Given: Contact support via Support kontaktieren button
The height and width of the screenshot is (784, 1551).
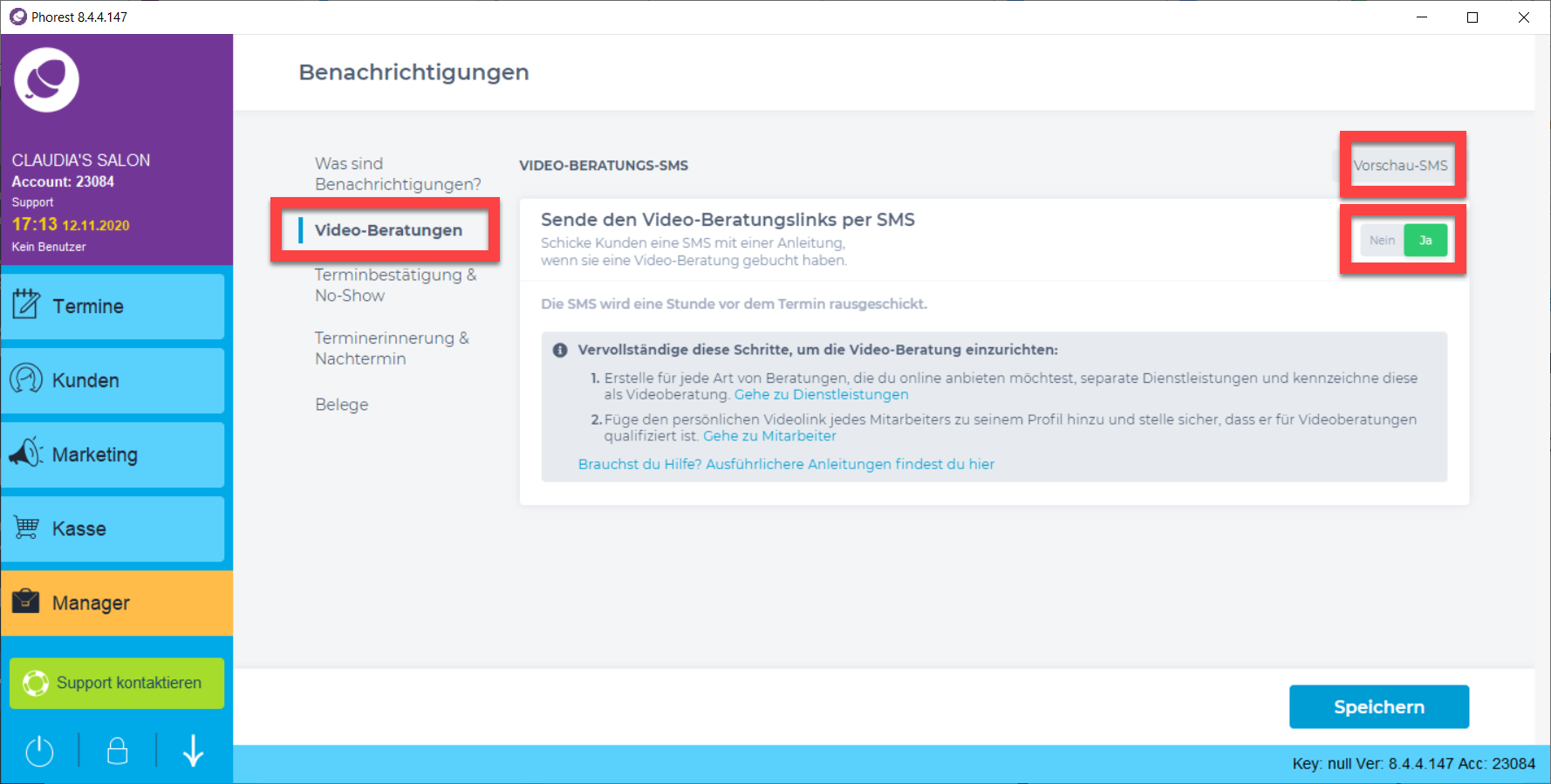Looking at the screenshot, I should (117, 683).
